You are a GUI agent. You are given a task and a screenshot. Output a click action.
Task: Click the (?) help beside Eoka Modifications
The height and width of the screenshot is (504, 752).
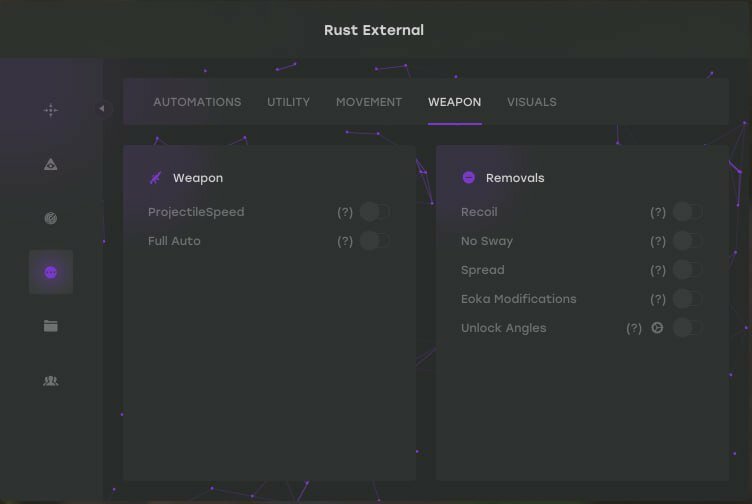(658, 299)
